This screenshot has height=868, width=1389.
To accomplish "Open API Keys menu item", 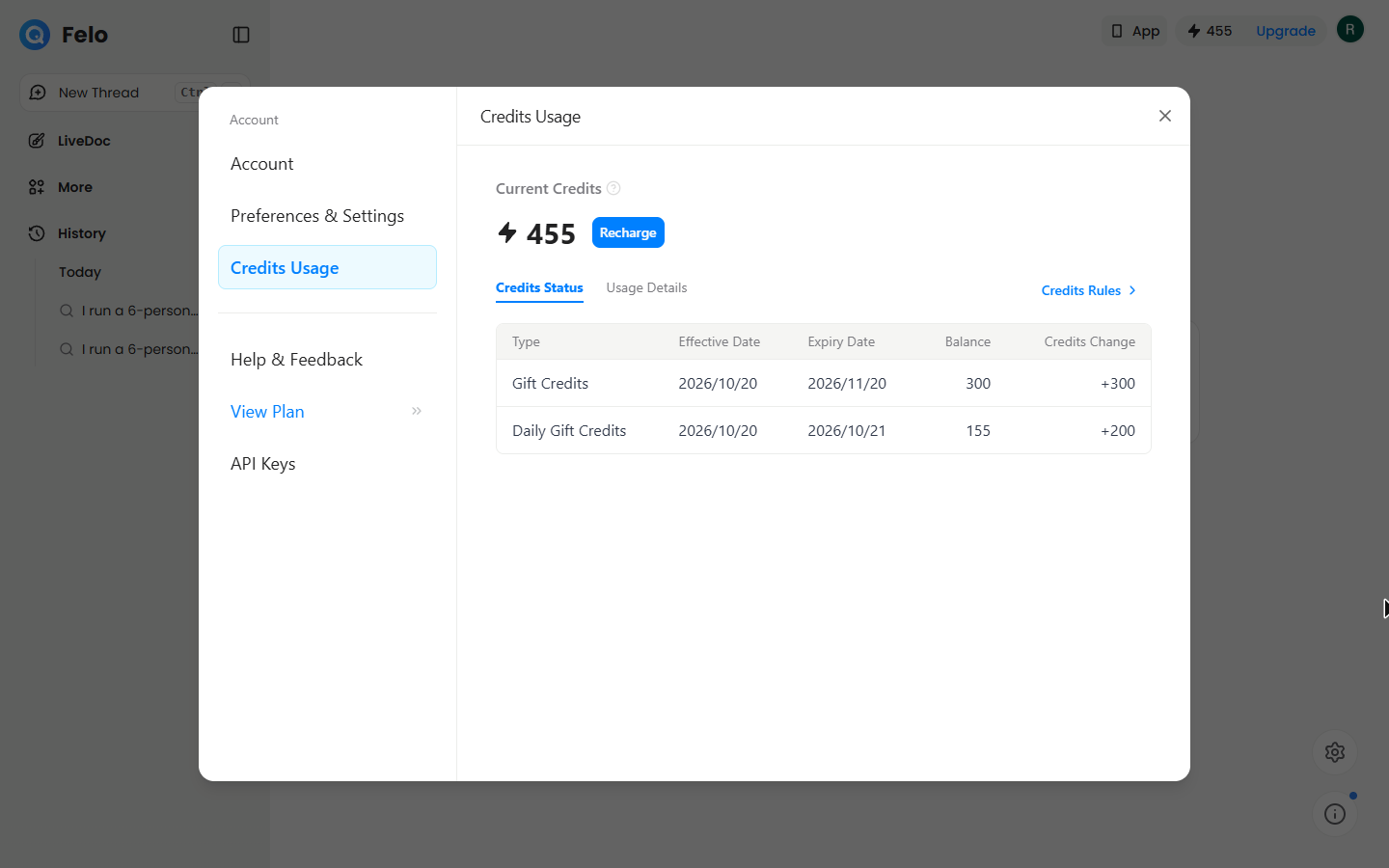I will (x=327, y=464).
